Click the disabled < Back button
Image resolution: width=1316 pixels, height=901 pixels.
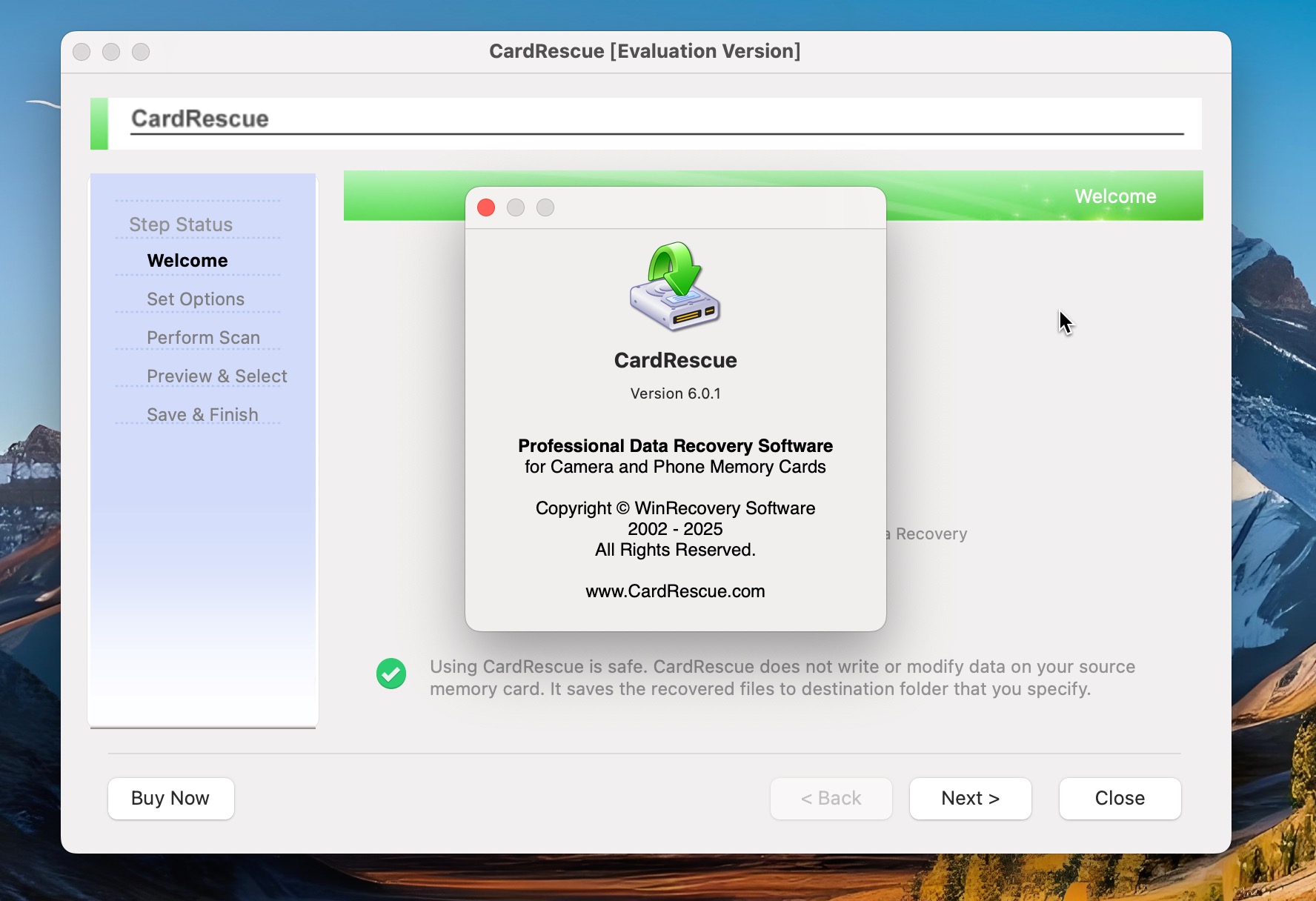[x=831, y=798]
